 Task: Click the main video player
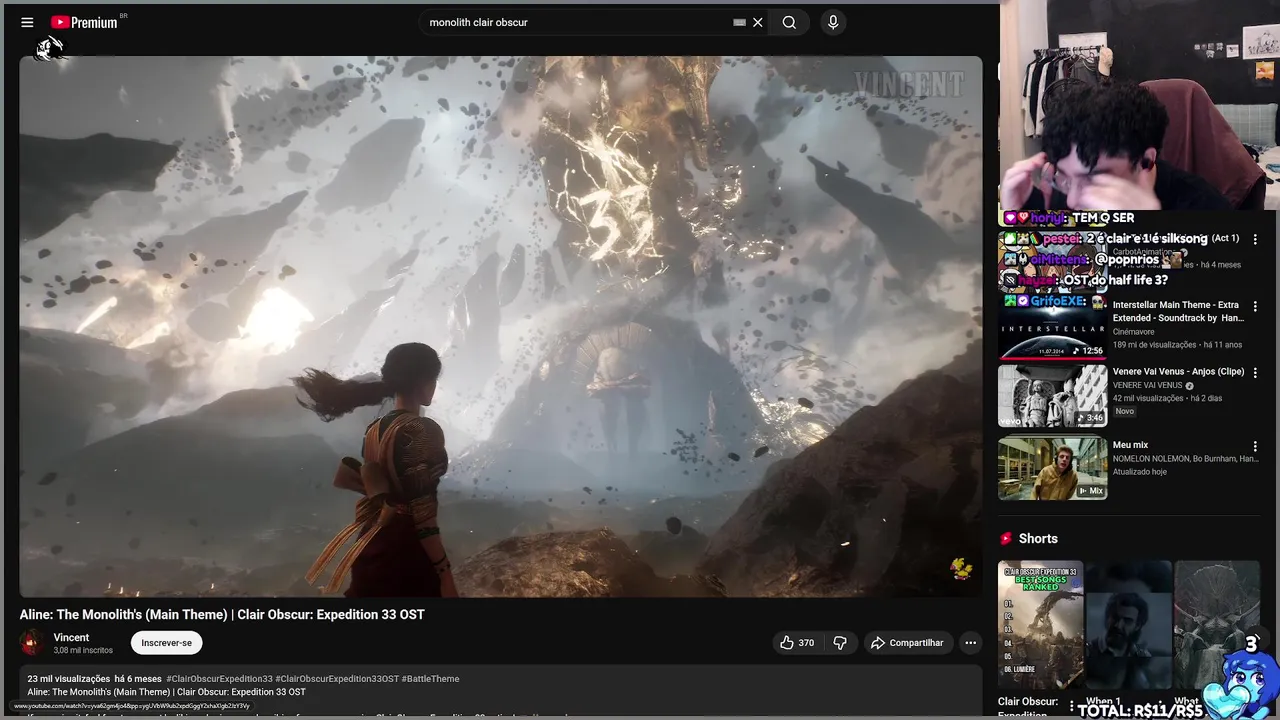coord(501,326)
